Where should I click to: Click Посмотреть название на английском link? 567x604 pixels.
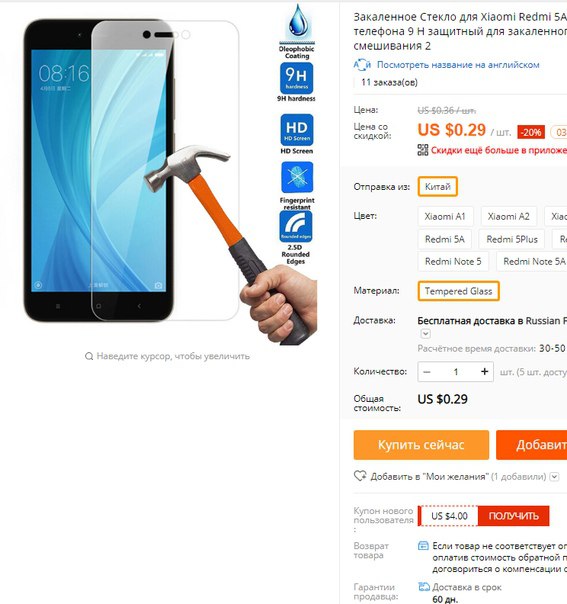pyautogui.click(x=458, y=65)
